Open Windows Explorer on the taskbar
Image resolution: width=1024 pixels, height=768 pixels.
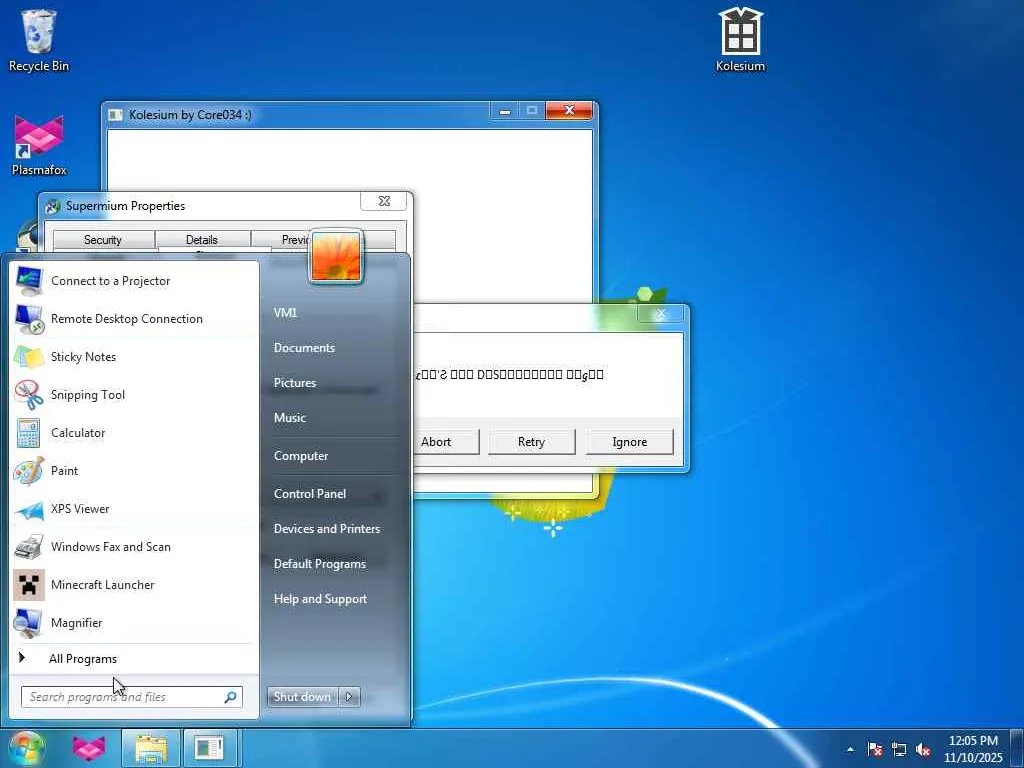(x=151, y=748)
